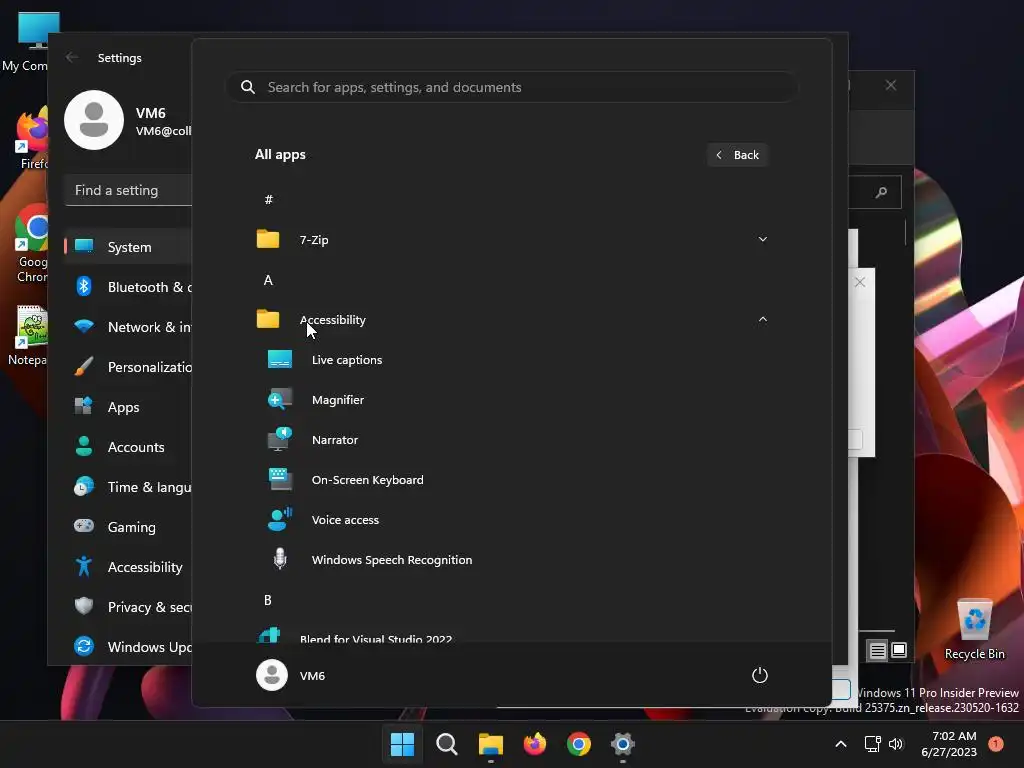
Task: Switch to large icons view in background window
Action: click(899, 650)
